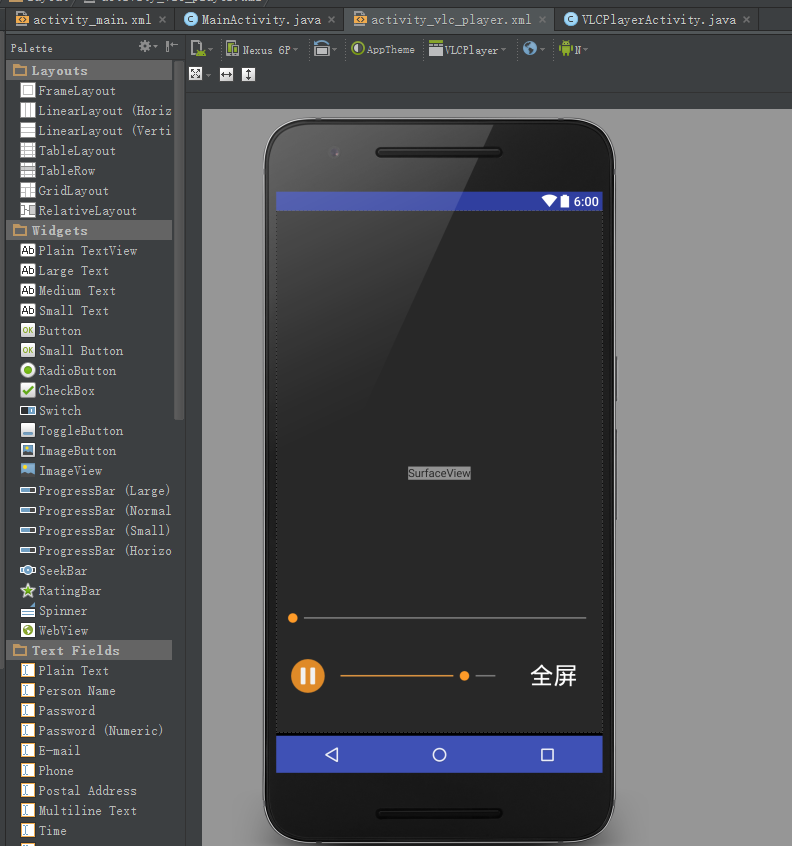Click the orange thumb on the lower seek bar
This screenshot has width=792, height=846.
(x=464, y=676)
